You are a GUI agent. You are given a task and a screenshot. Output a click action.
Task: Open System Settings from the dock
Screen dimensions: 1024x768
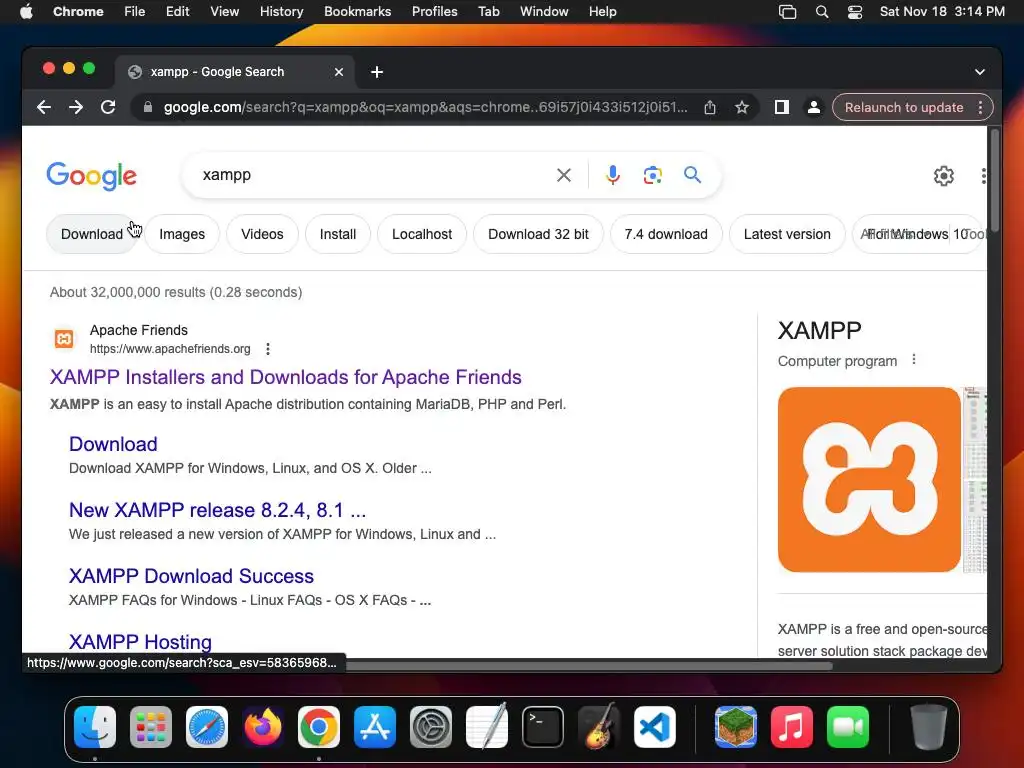coord(431,727)
